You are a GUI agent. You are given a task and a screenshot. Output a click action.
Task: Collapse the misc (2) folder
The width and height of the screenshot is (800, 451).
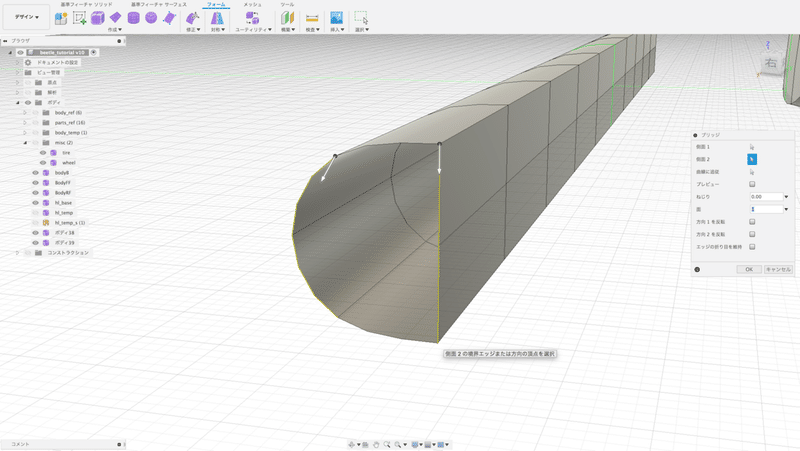(x=24, y=143)
